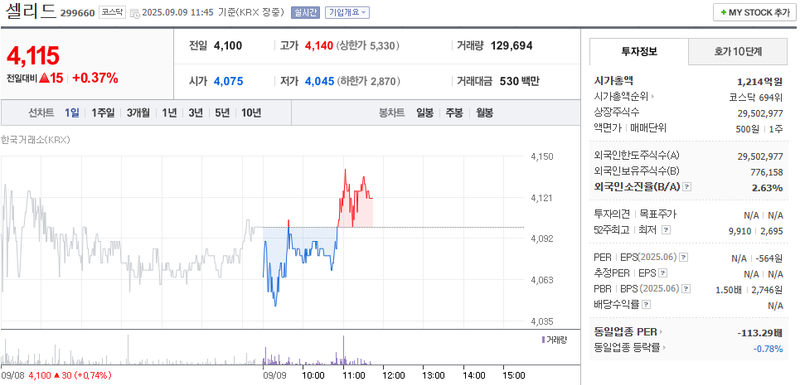Click the purple 거래량 legend marker

542,340
